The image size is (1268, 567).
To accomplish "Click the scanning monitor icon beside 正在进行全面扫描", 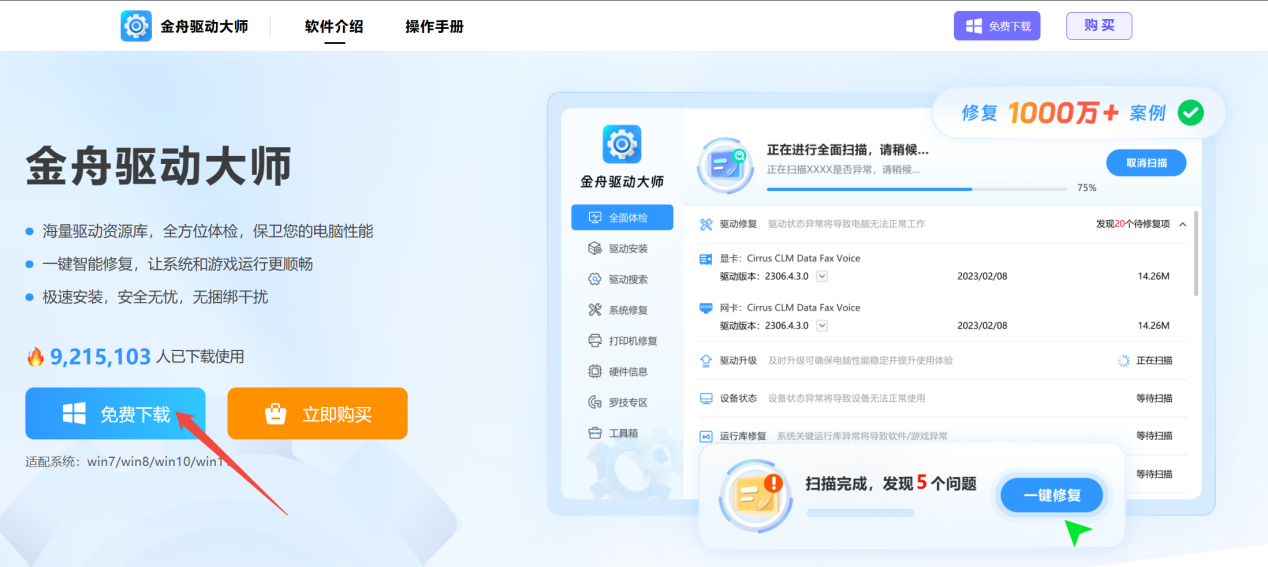I will (x=725, y=165).
